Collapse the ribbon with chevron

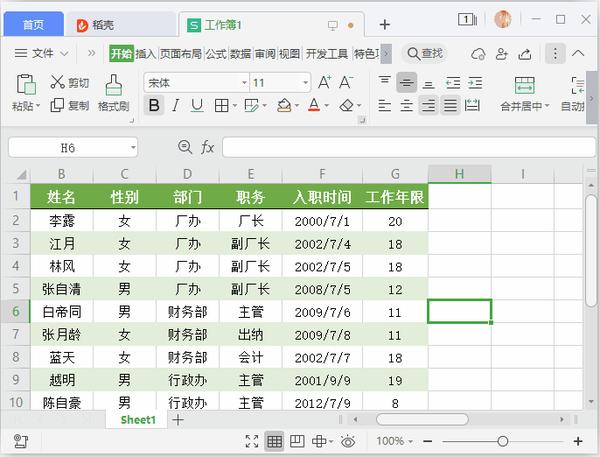tap(578, 53)
